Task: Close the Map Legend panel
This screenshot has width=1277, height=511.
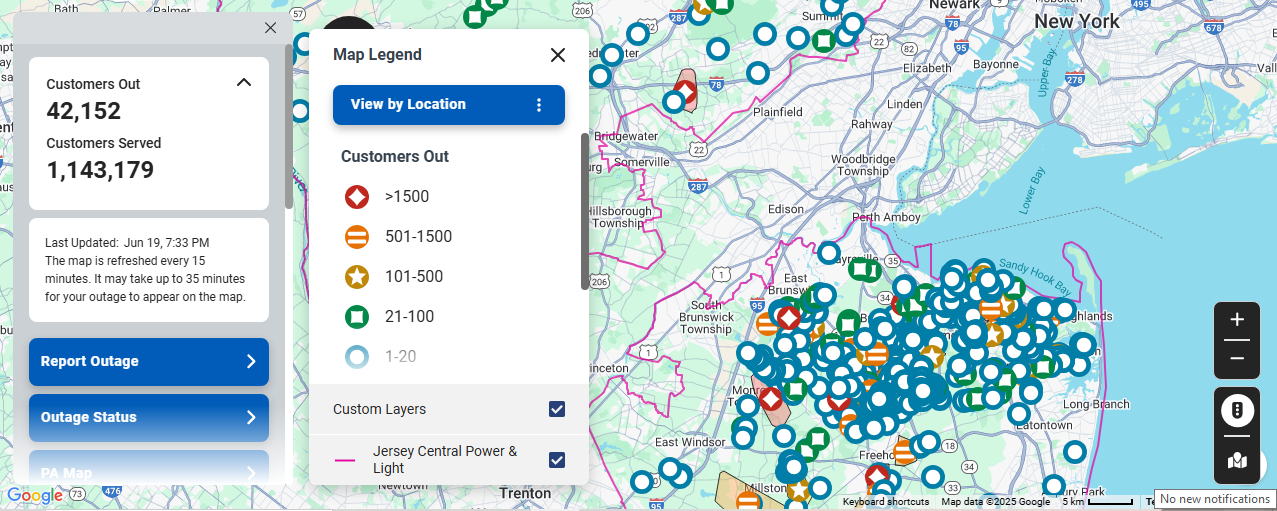Action: click(558, 55)
